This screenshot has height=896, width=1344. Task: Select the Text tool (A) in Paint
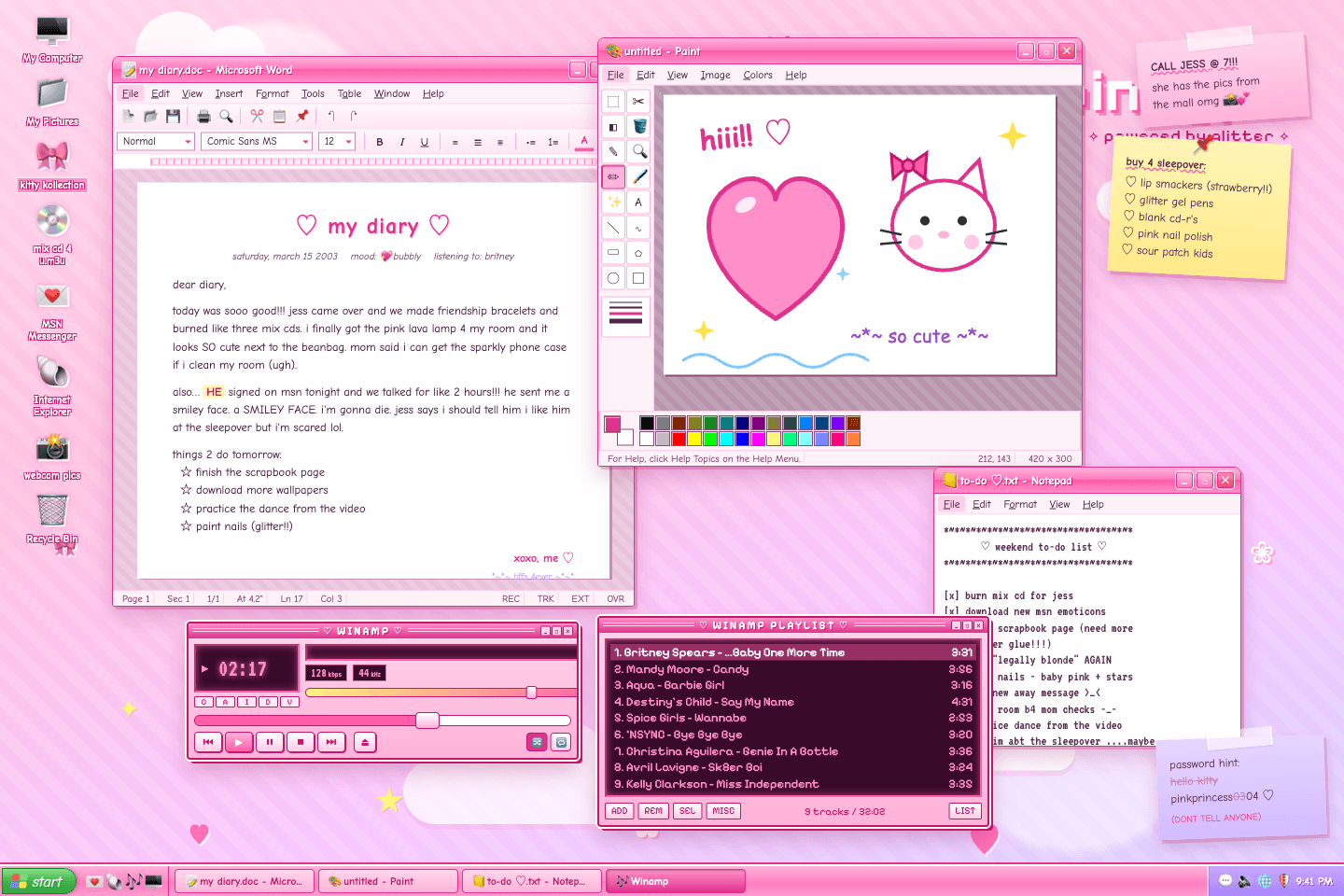[638, 202]
